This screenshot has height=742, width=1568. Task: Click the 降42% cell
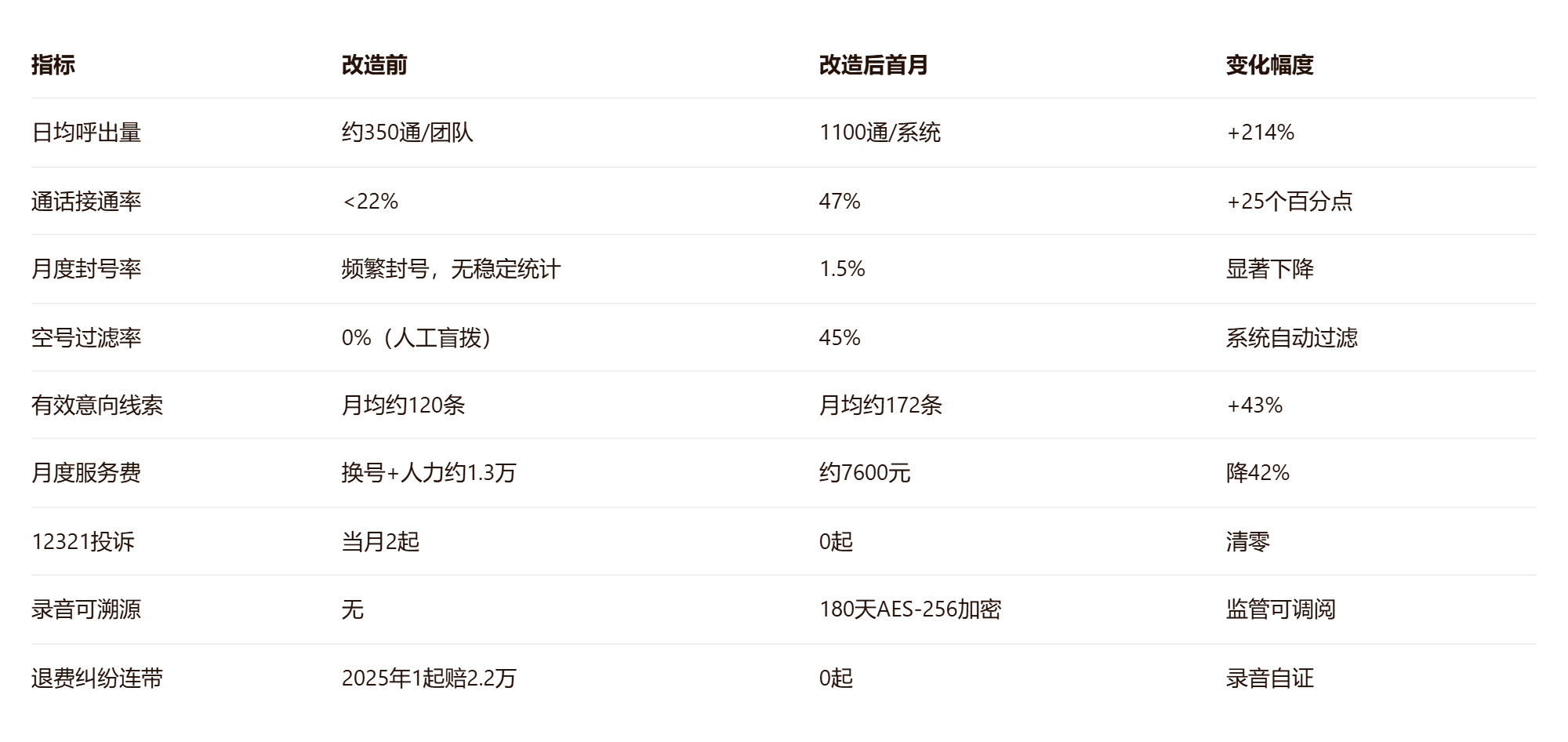coord(1258,473)
